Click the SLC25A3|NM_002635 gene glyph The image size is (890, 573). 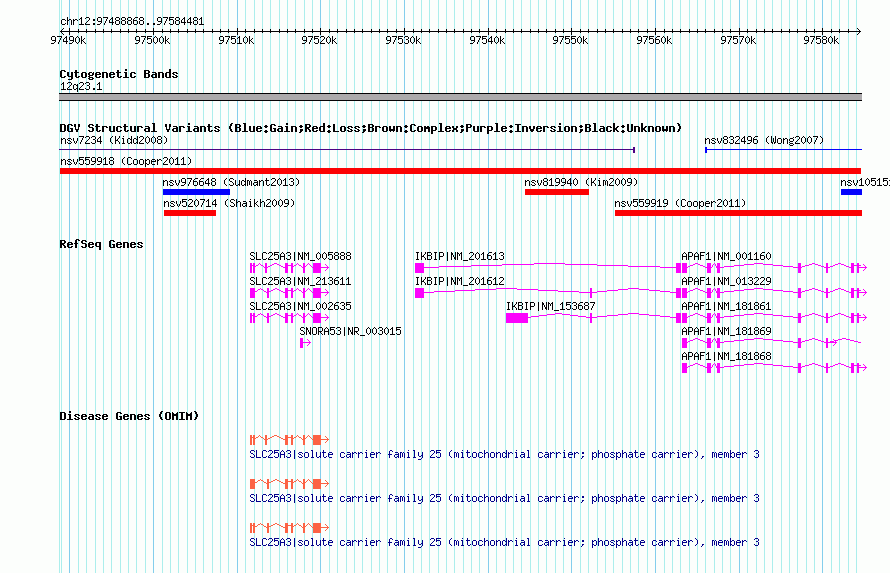point(289,318)
